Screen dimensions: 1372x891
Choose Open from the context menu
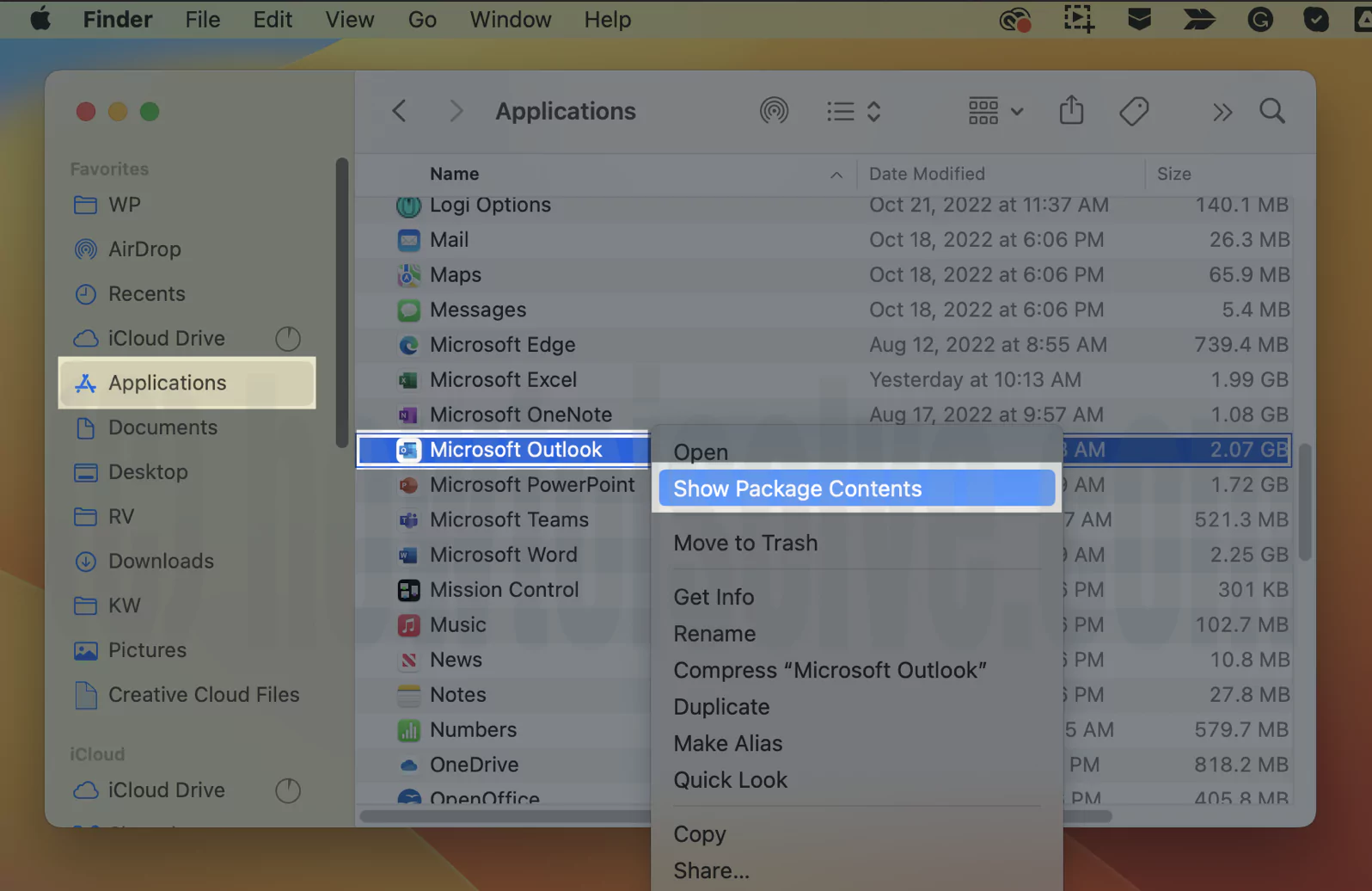point(701,452)
